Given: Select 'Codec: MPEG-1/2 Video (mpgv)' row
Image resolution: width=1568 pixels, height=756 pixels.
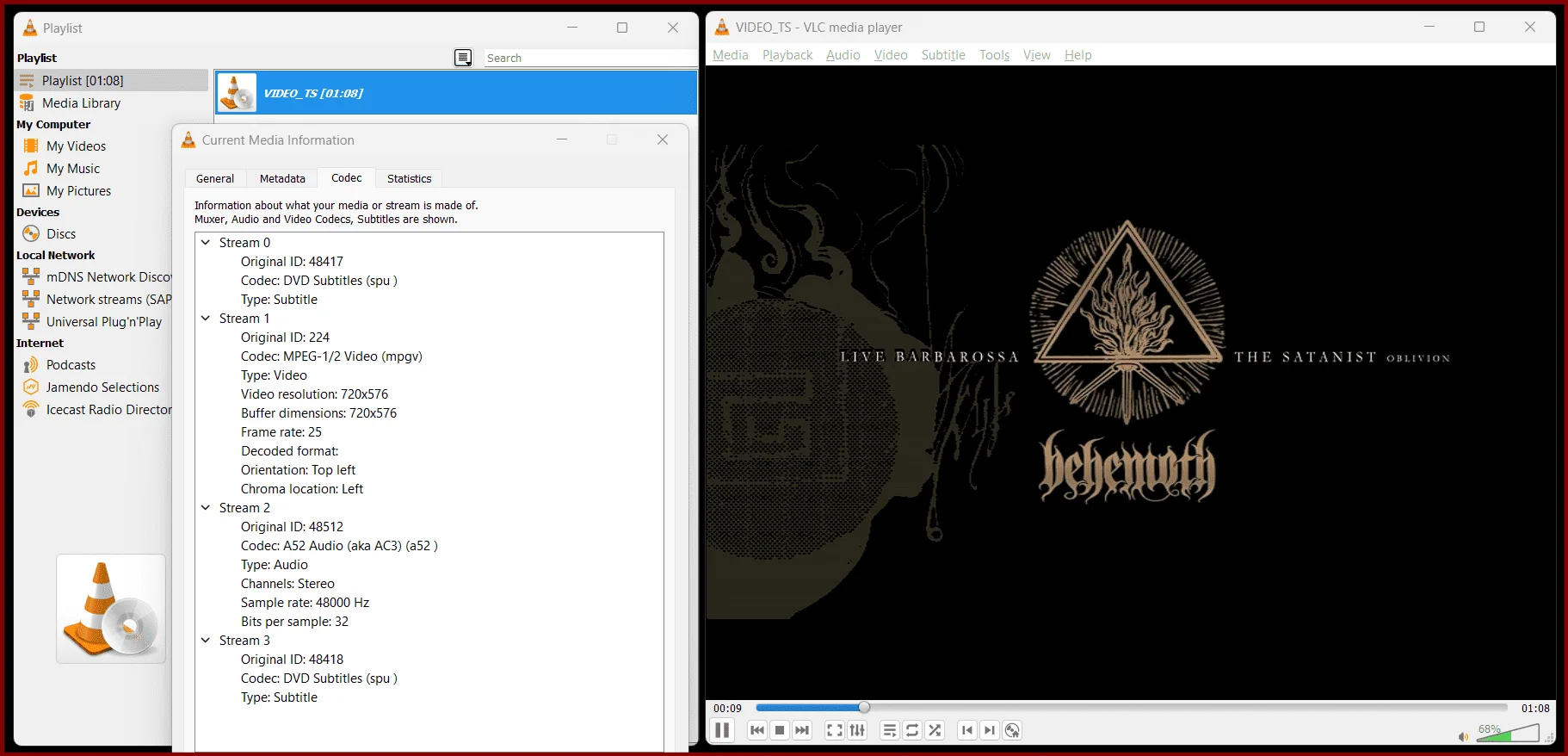Looking at the screenshot, I should tap(331, 356).
